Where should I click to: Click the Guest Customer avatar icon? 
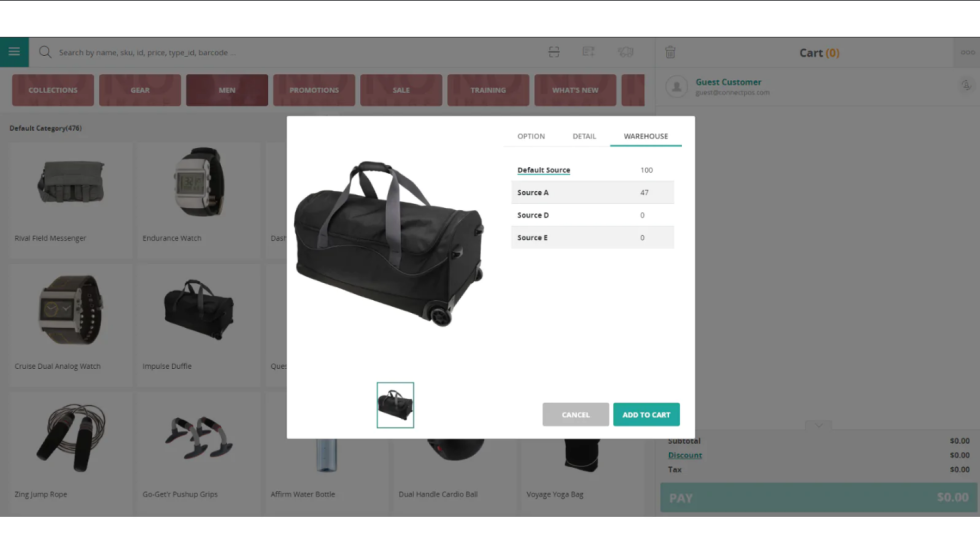click(677, 87)
